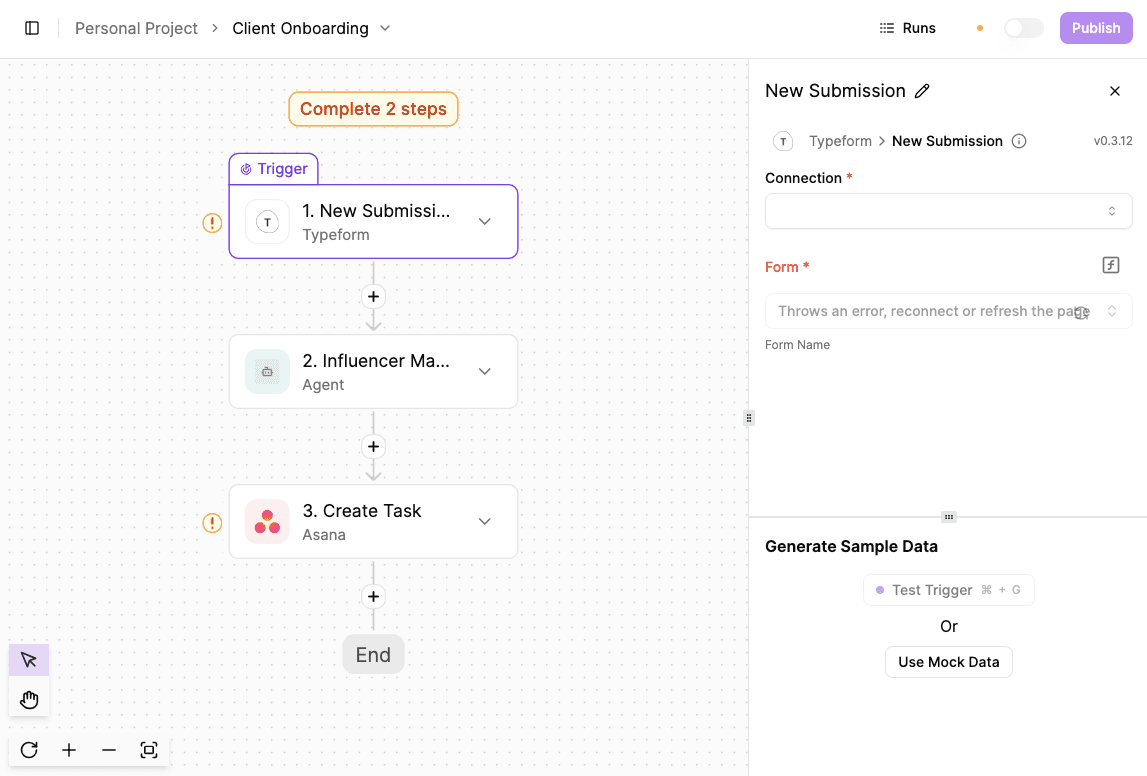
Task: Switch to the hand pan tool
Action: point(28,698)
